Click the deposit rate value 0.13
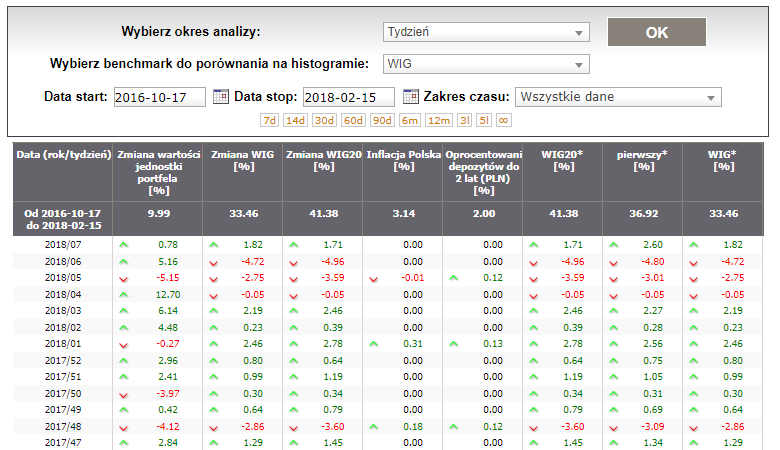The image size is (780, 450). 493,344
